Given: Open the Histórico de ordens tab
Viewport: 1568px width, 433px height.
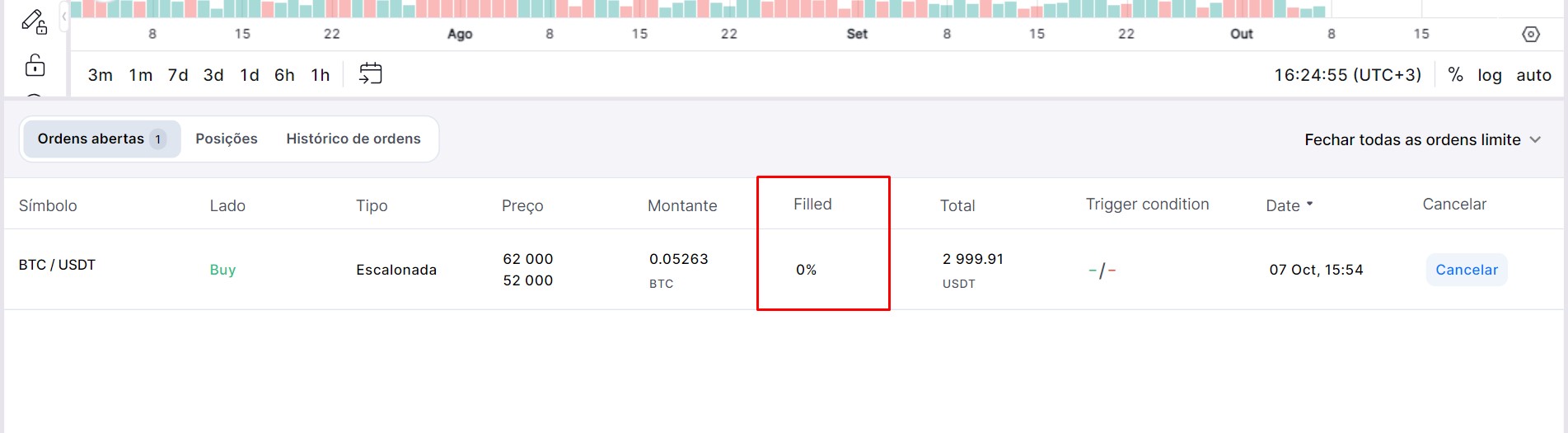Looking at the screenshot, I should 353,139.
